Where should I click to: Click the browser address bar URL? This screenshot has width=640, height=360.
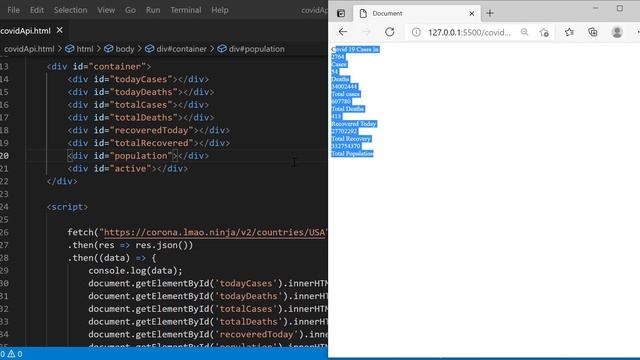[469, 32]
